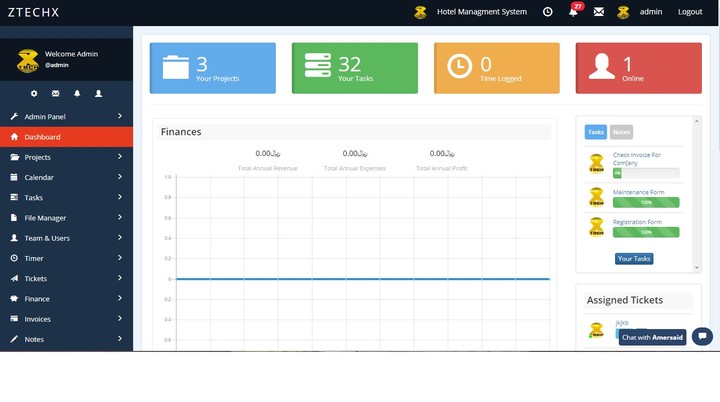Click the admin username link in top bar

[x=651, y=12]
